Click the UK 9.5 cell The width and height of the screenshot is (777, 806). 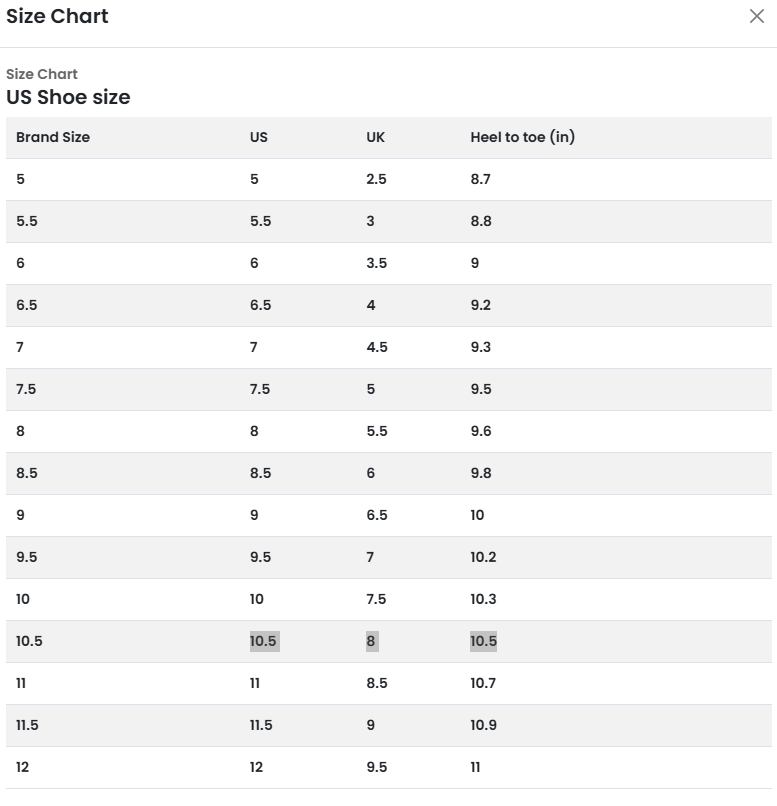pos(377,767)
